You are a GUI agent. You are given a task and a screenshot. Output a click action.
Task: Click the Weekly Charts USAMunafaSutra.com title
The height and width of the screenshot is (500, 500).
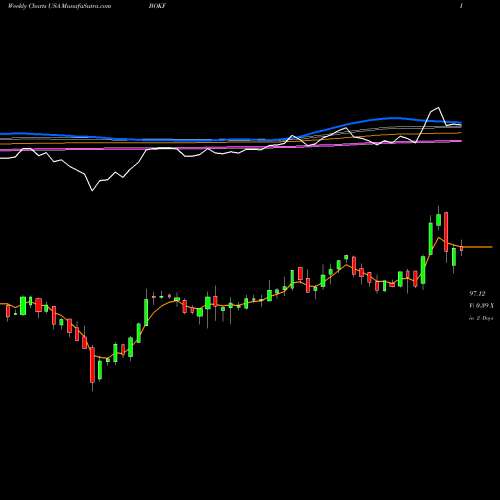pyautogui.click(x=59, y=6)
